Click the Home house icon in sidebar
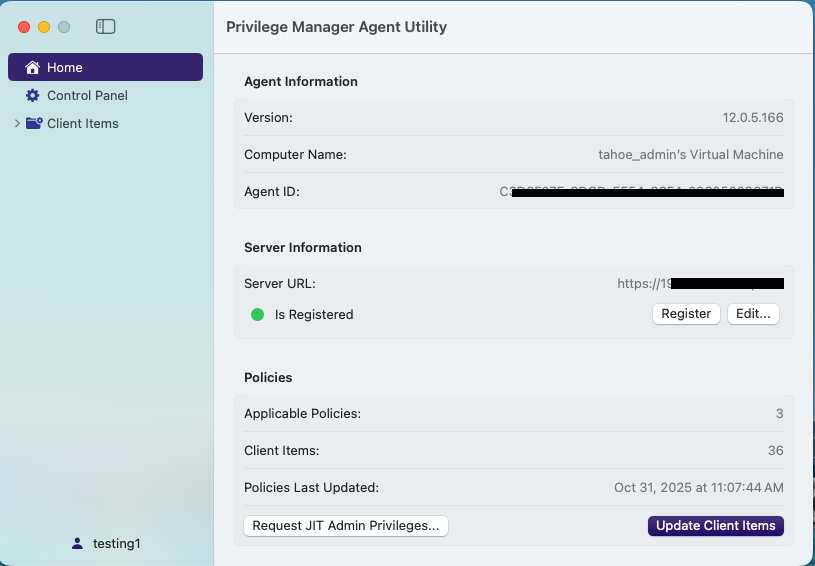 click(33, 68)
